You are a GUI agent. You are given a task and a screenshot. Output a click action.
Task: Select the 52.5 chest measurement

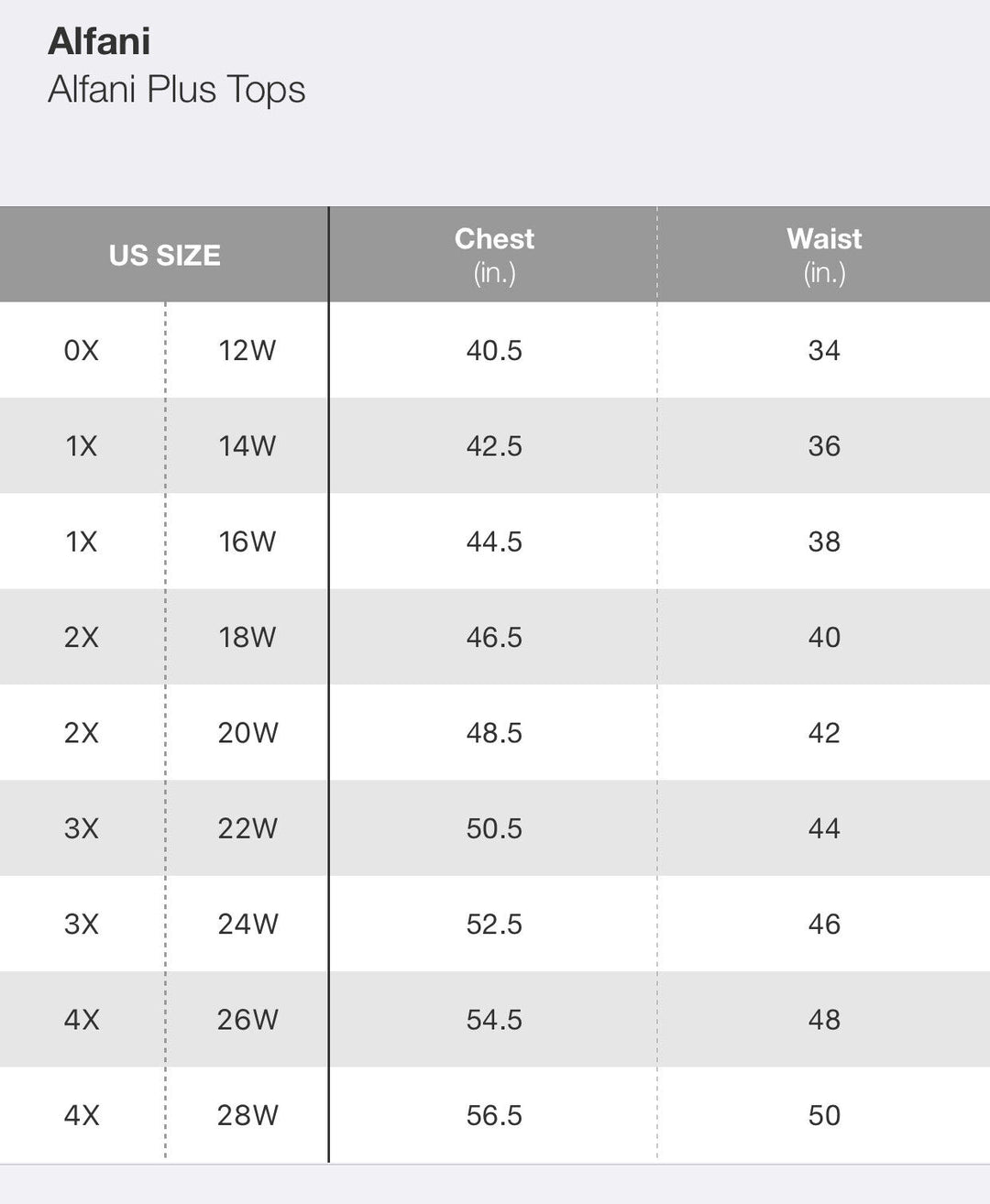pyautogui.click(x=494, y=924)
